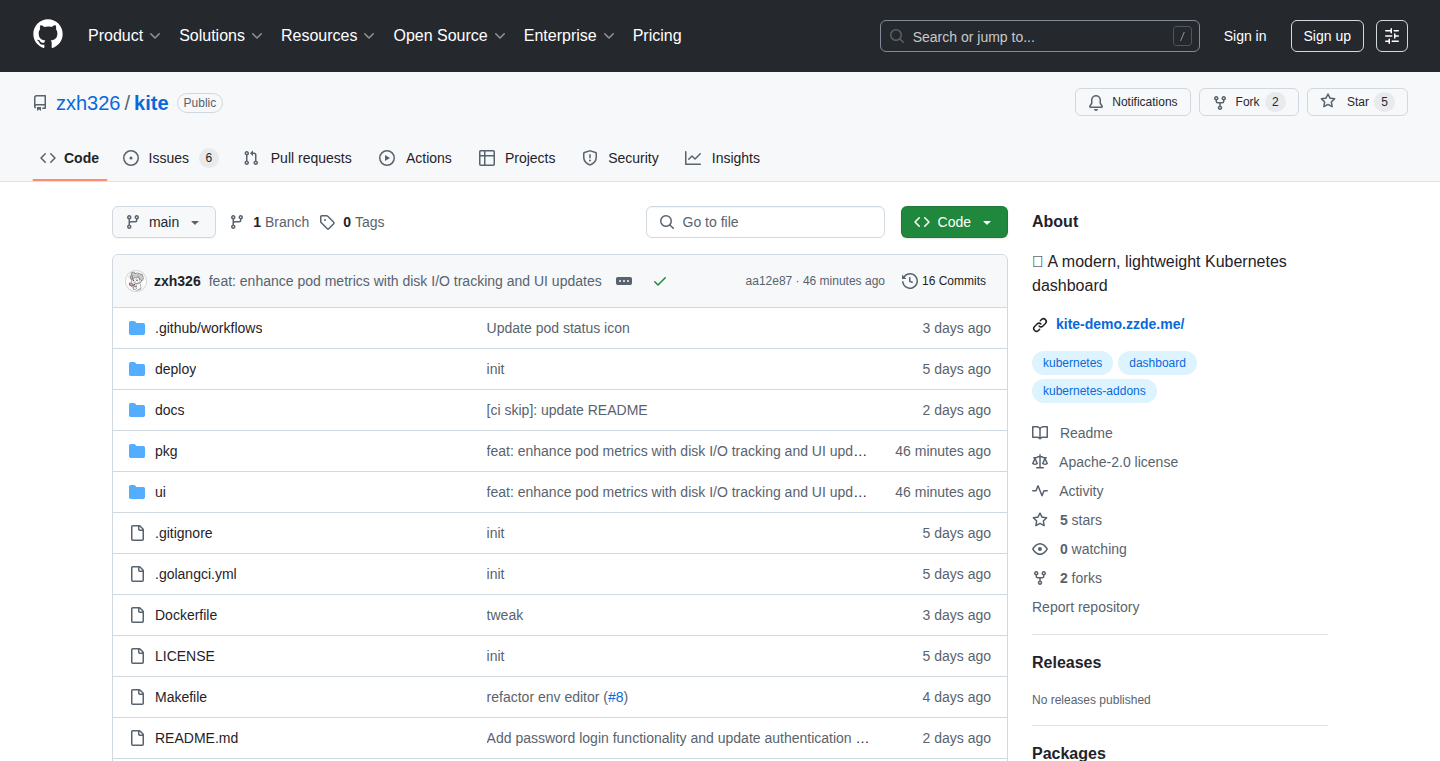This screenshot has width=1440, height=761.
Task: Click the kubernetes topic tag
Action: pos(1072,363)
